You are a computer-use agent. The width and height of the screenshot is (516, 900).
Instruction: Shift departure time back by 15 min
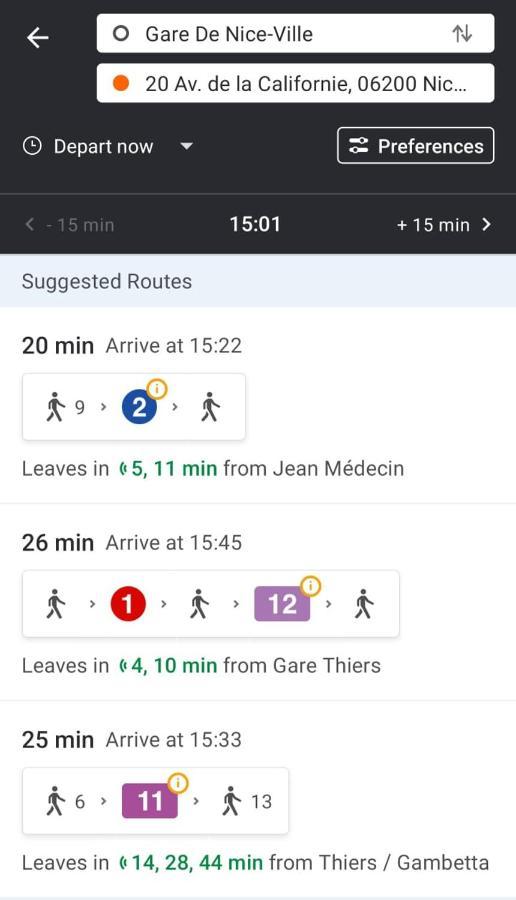pos(69,224)
